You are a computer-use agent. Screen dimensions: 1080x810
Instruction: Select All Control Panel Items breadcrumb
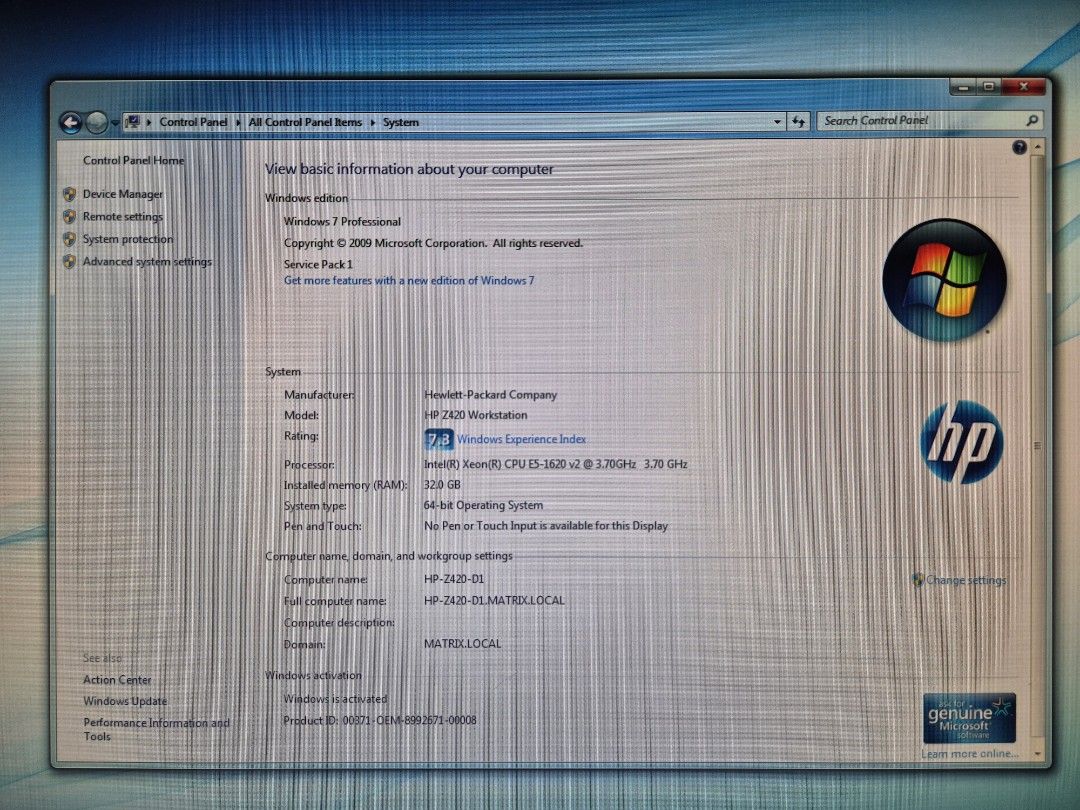pos(305,122)
